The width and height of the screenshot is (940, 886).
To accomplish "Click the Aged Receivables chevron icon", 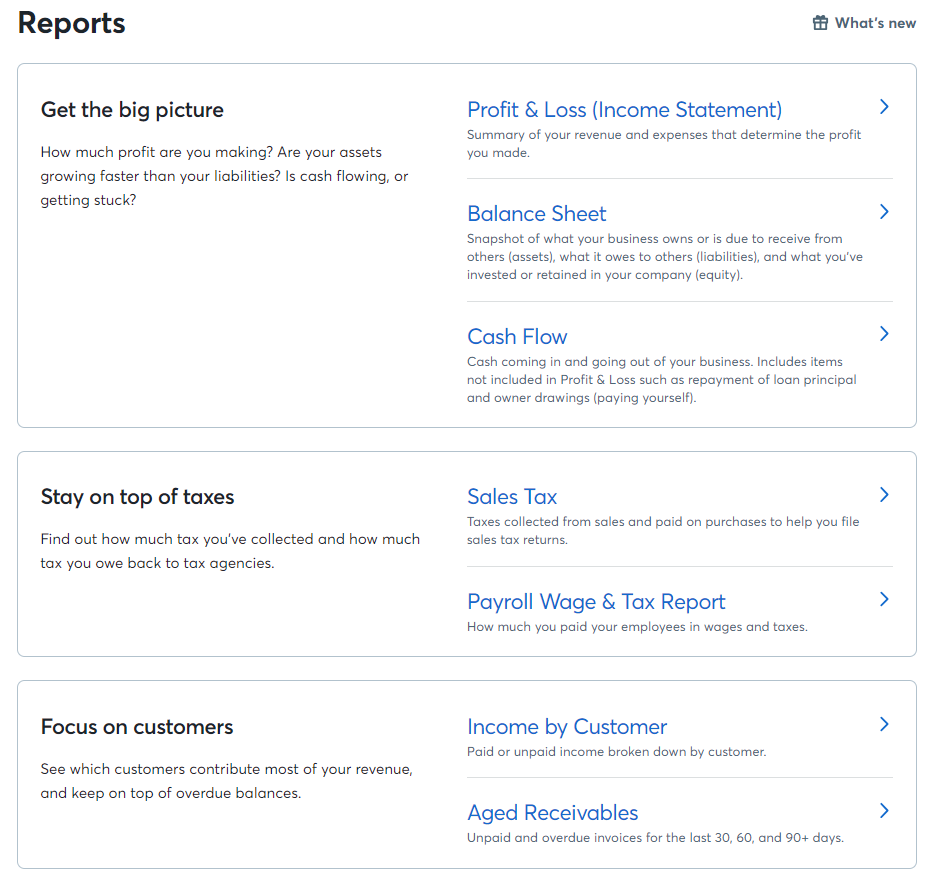I will (884, 811).
